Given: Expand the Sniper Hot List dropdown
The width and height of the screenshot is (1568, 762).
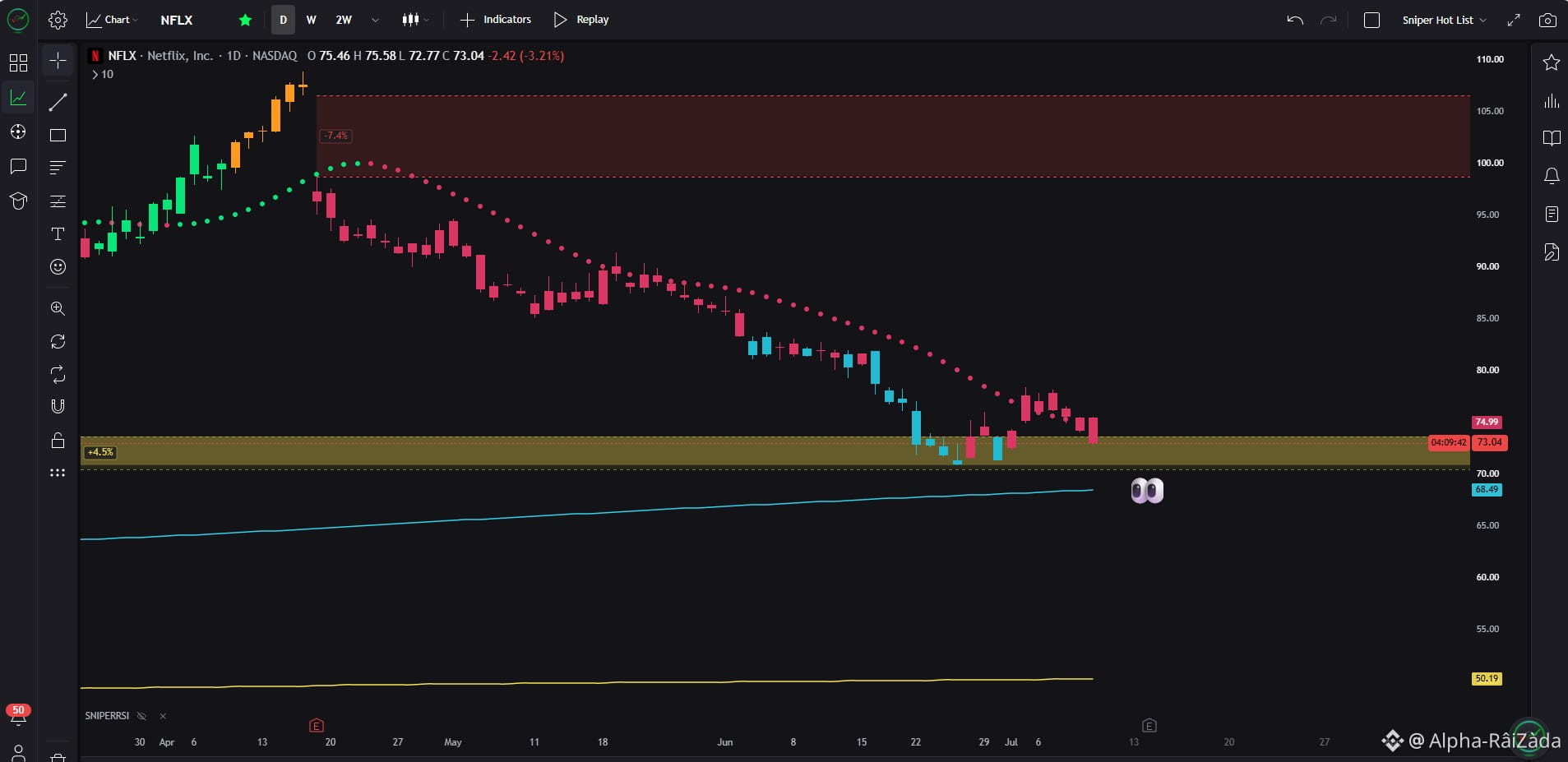Looking at the screenshot, I should point(1444,20).
